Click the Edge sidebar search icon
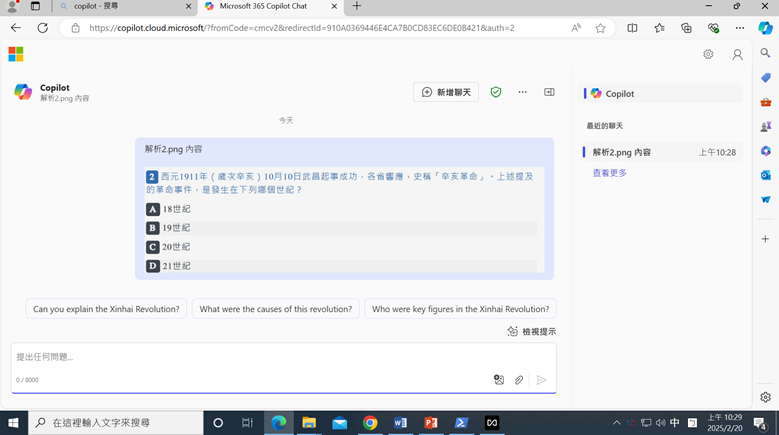This screenshot has height=435, width=779. coord(765,53)
